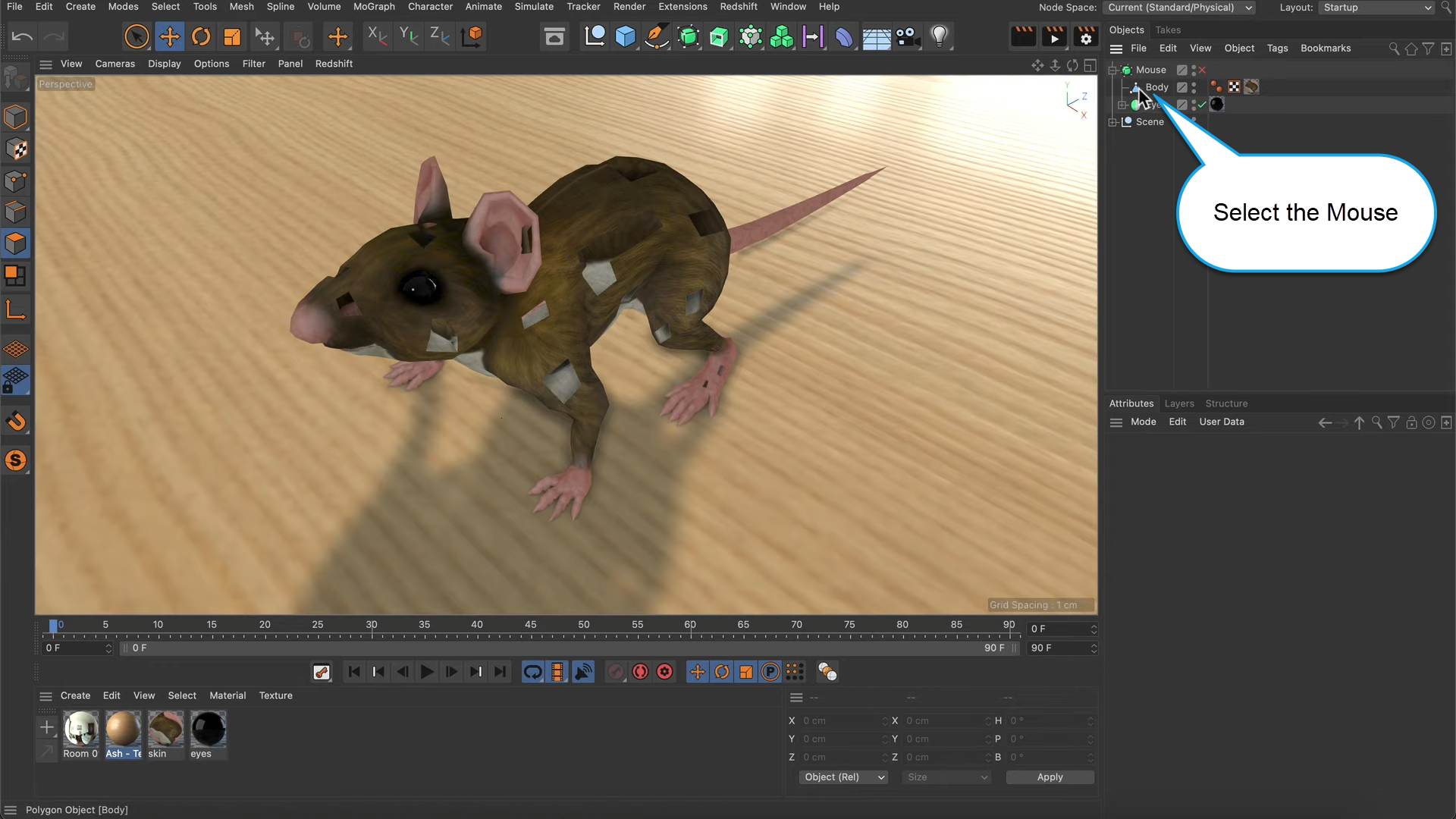The image size is (1456, 819).
Task: Expand the Scene object in the Object Manager
Action: (1112, 121)
